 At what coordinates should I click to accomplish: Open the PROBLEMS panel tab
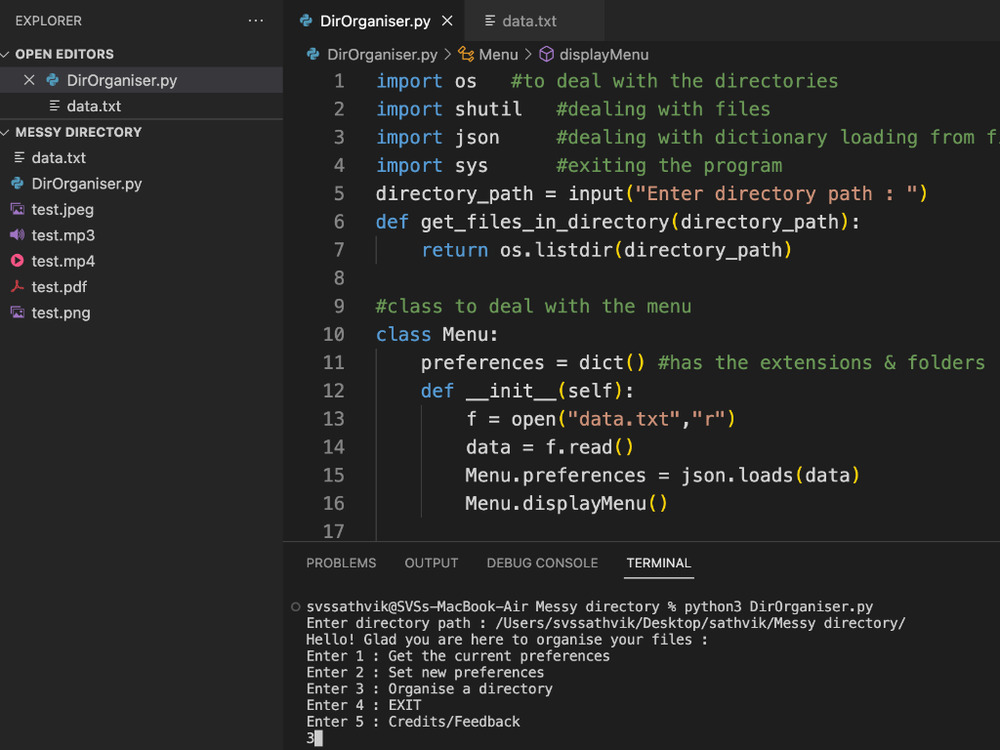pyautogui.click(x=341, y=563)
